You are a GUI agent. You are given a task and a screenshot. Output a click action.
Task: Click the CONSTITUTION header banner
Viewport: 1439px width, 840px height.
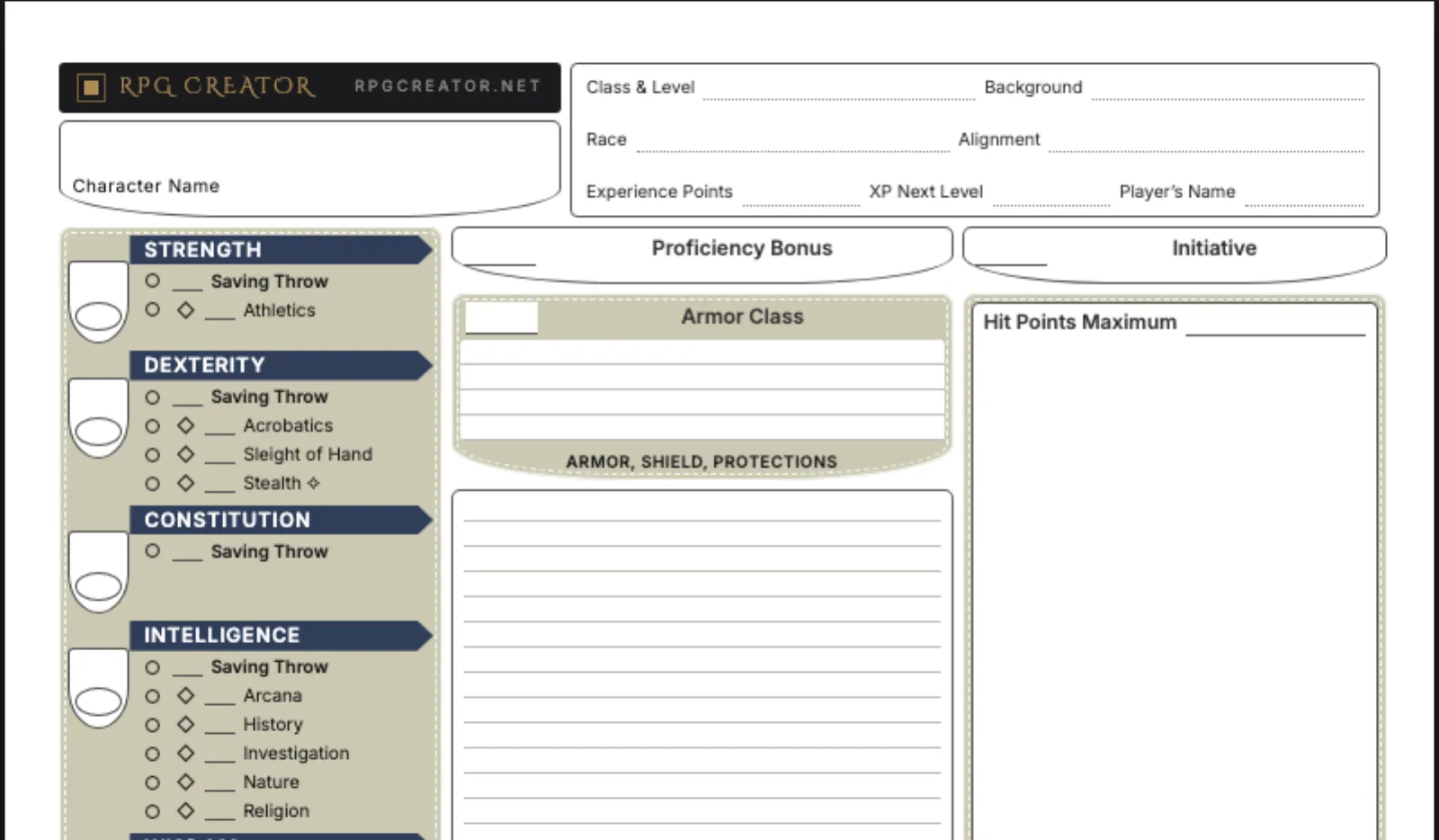tap(282, 520)
